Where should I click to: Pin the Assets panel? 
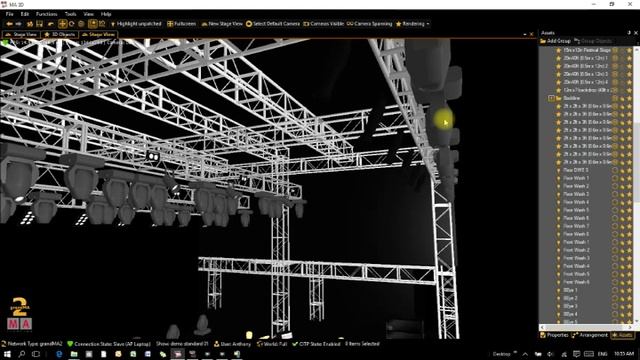tap(629, 33)
